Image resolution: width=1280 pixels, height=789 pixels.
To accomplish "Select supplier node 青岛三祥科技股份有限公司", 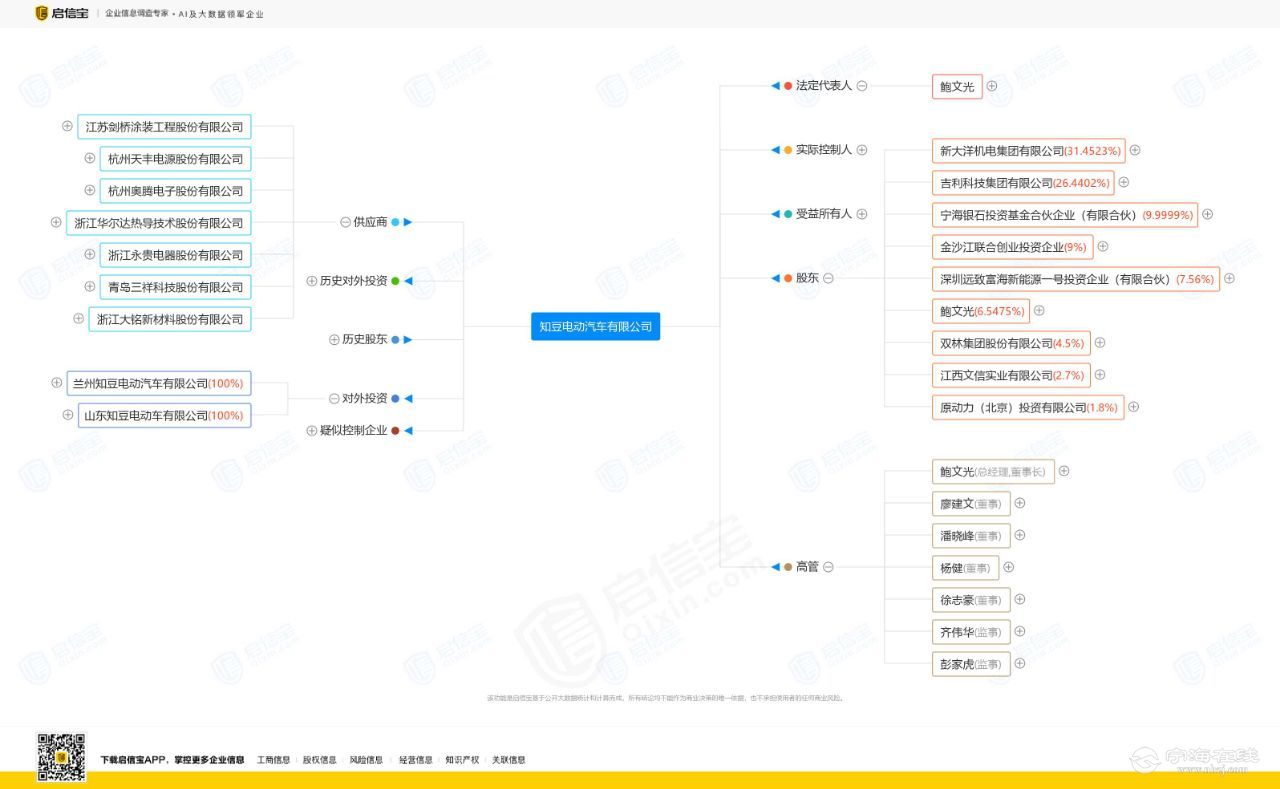I will point(175,287).
